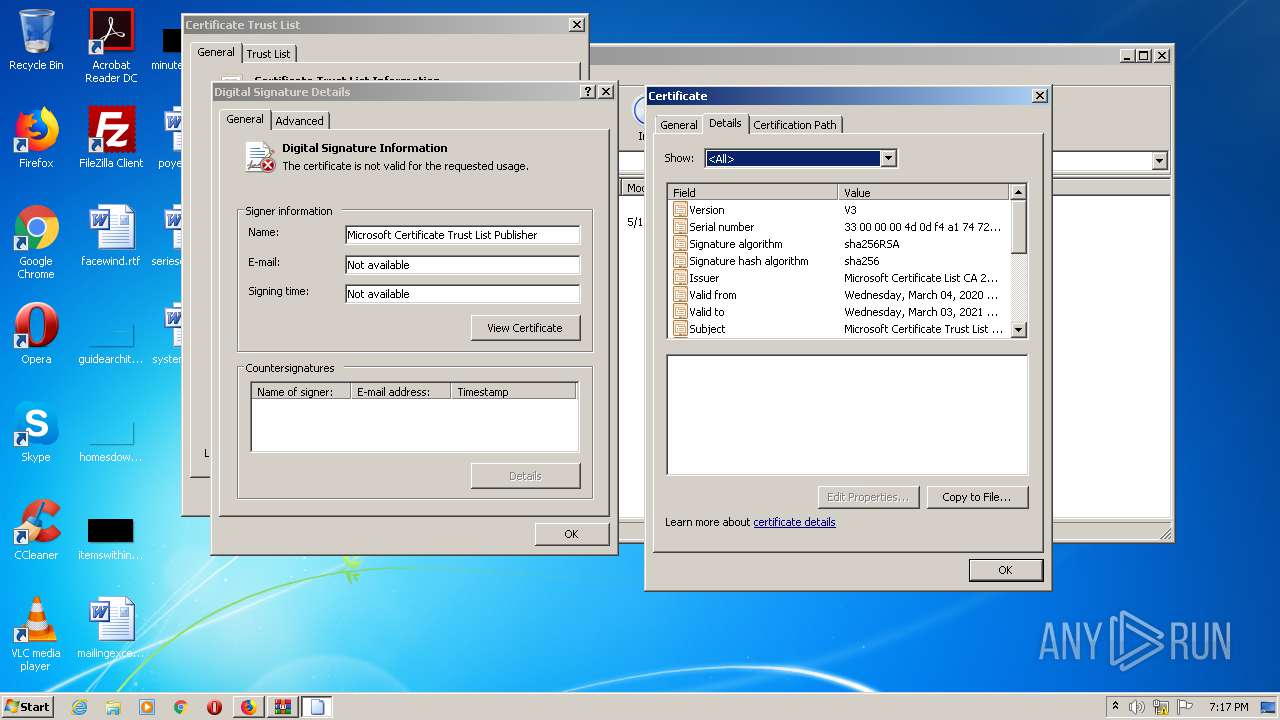The width and height of the screenshot is (1280, 720).
Task: Launch Acrobat Reader DC shortcut
Action: 111,46
